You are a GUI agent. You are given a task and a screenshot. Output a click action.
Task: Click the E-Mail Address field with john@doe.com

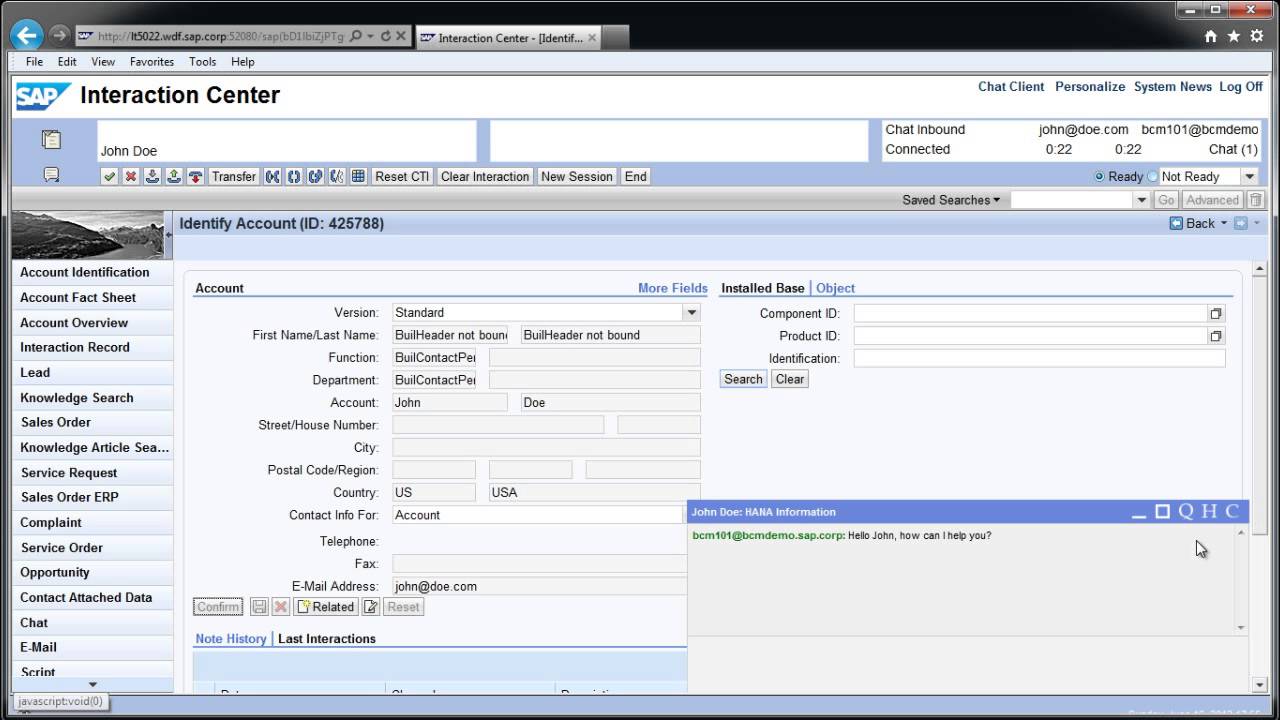pos(540,586)
